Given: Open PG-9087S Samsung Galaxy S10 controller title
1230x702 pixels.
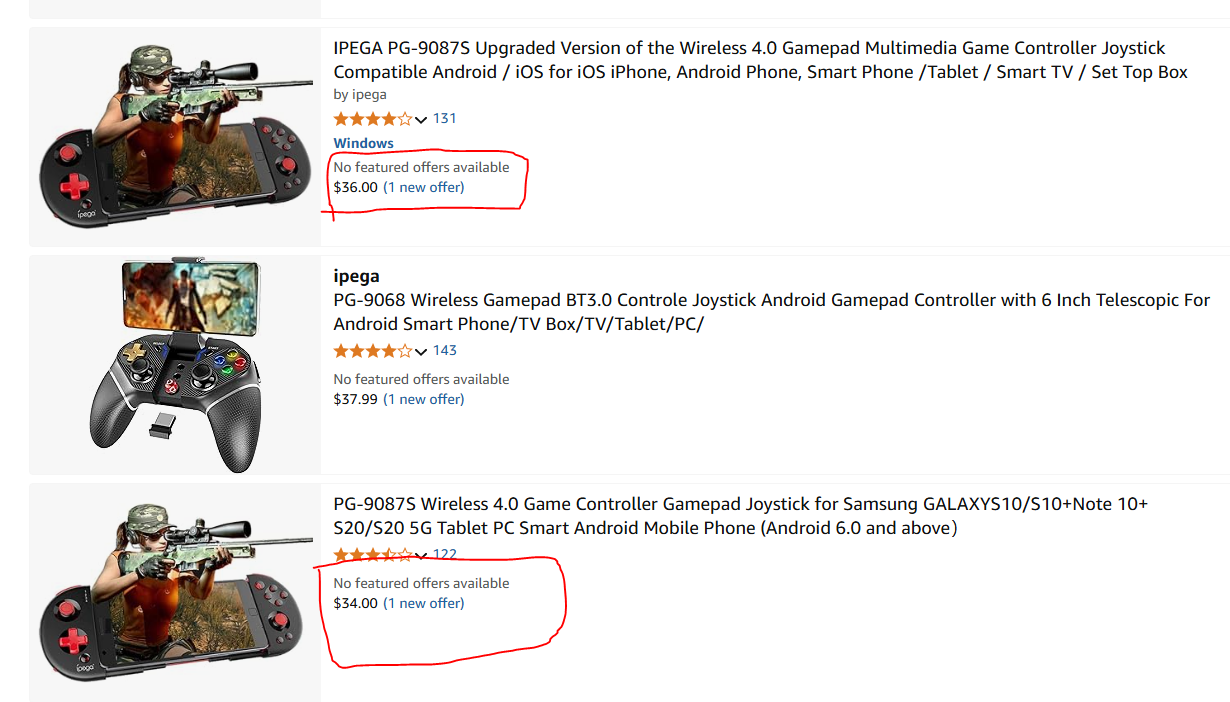Looking at the screenshot, I should tap(740, 516).
